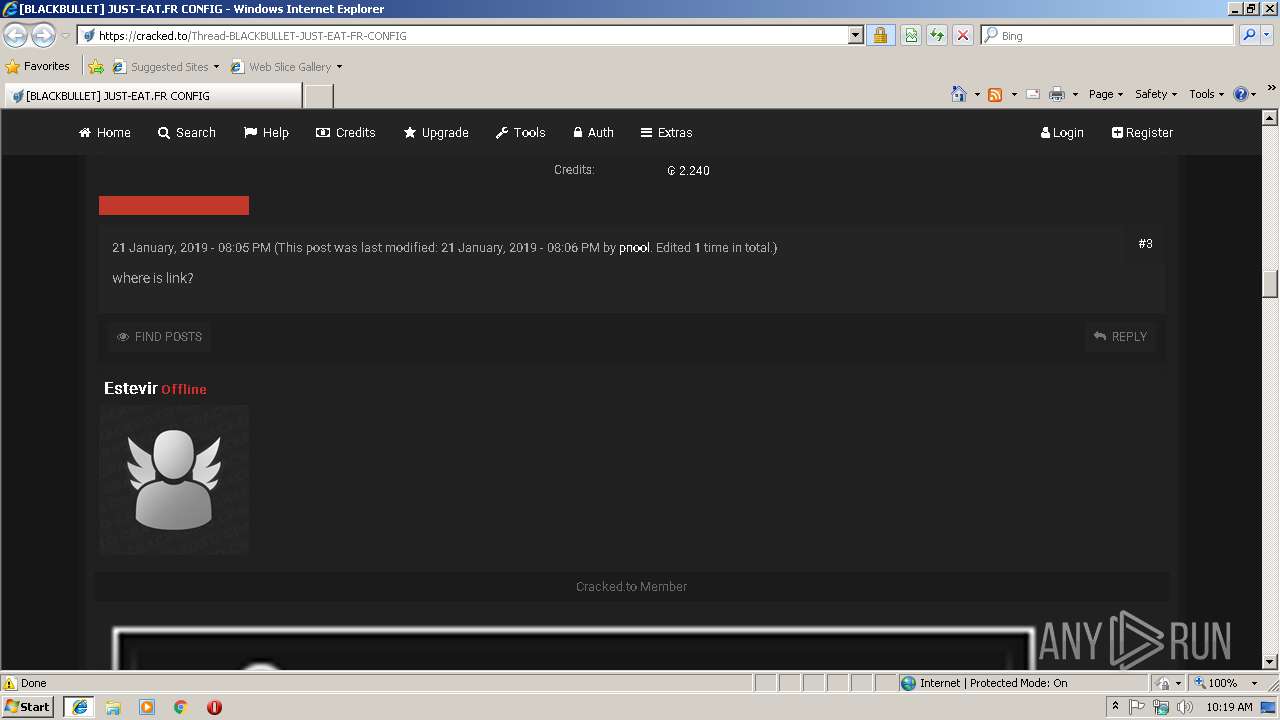This screenshot has width=1280, height=720.
Task: Open the Page menu
Action: pos(1106,94)
